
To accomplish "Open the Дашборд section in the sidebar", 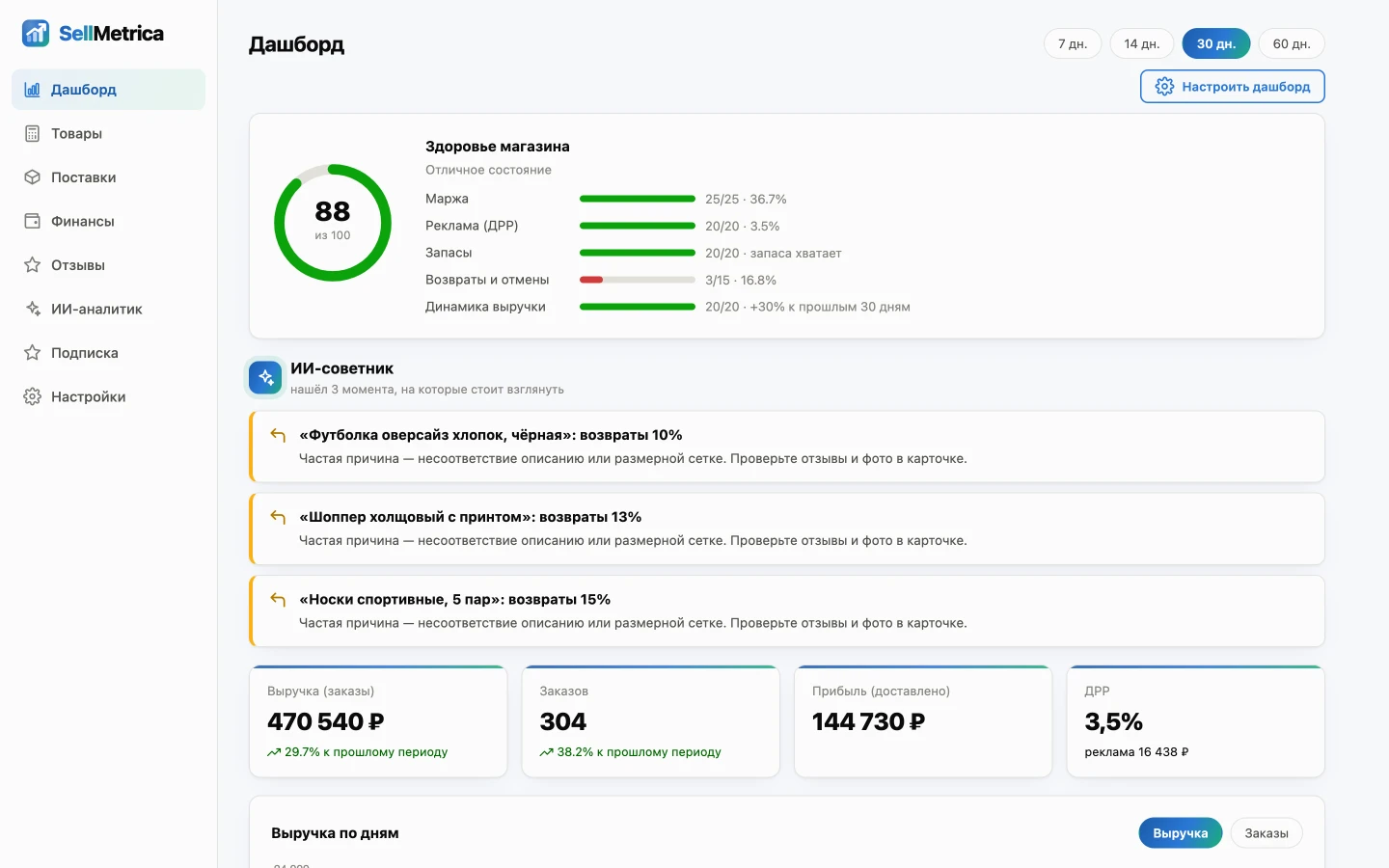I will pos(108,90).
